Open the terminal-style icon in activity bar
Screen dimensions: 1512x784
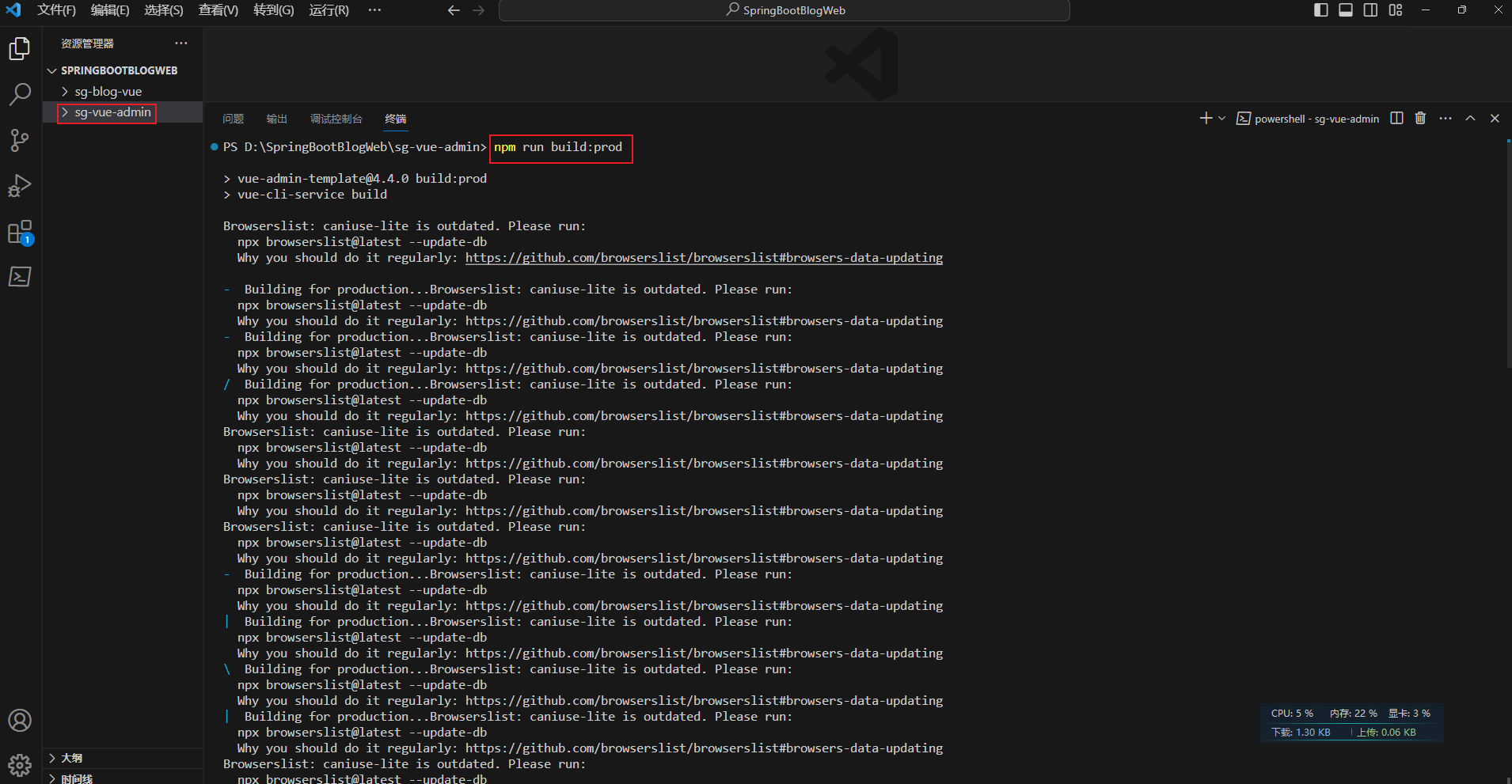20,277
